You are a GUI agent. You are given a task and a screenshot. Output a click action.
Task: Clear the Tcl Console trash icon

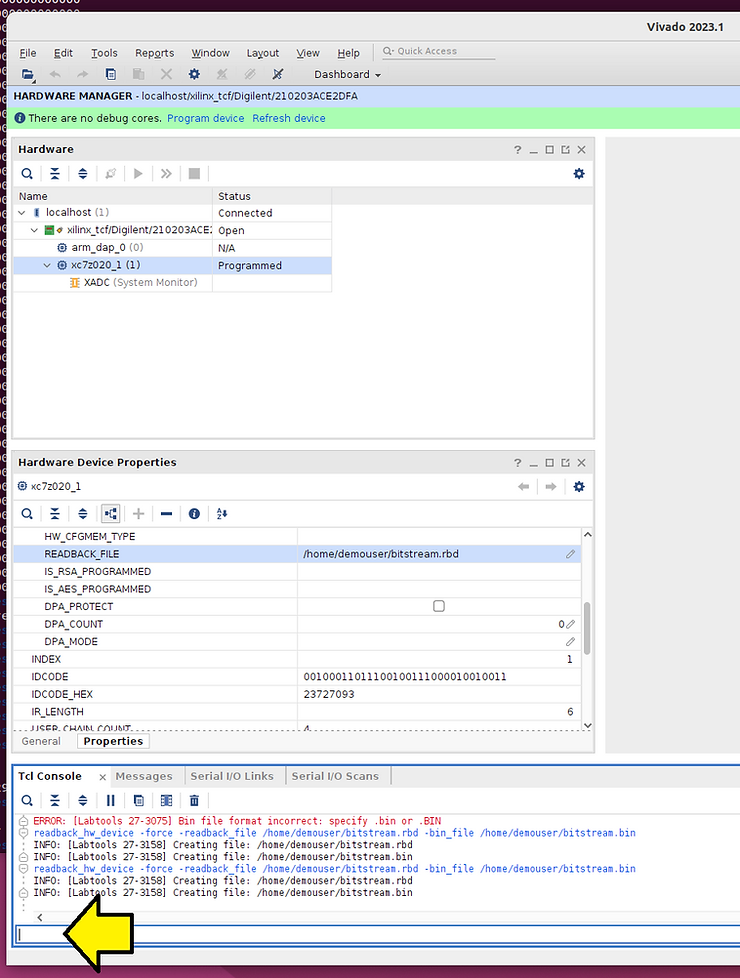[x=194, y=800]
